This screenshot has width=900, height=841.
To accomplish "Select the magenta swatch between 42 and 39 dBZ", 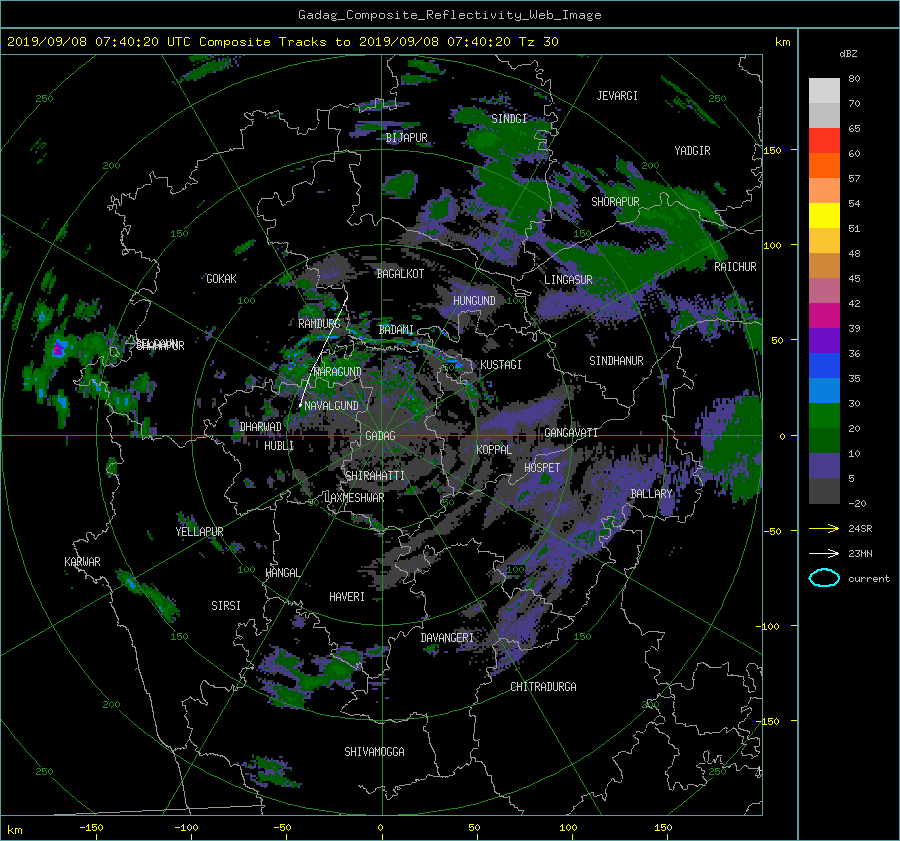I will 824,316.
